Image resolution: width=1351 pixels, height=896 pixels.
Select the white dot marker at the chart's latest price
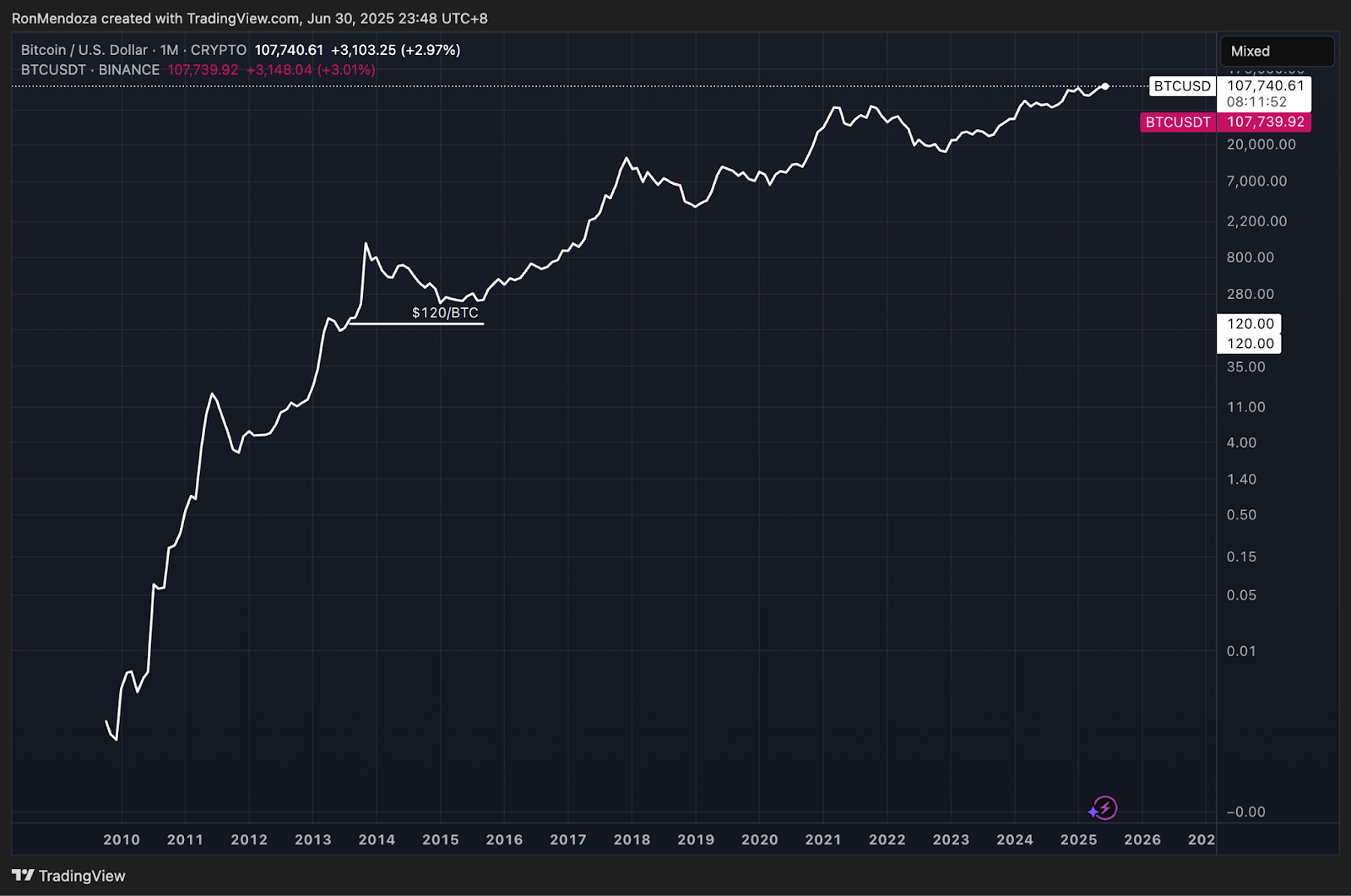point(1104,85)
